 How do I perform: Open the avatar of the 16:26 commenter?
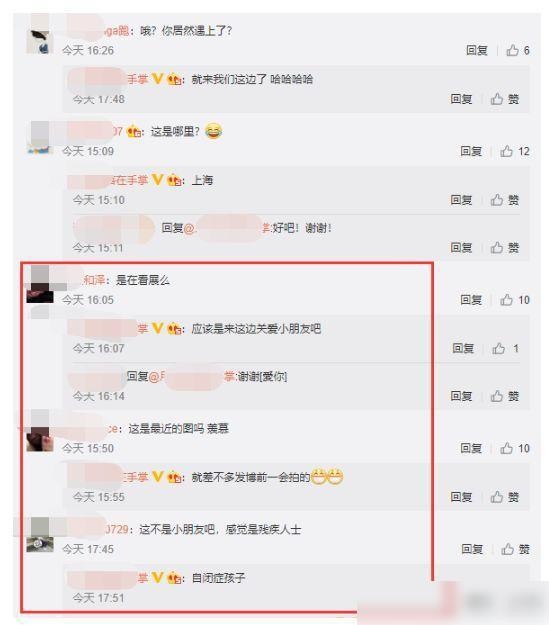click(40, 40)
